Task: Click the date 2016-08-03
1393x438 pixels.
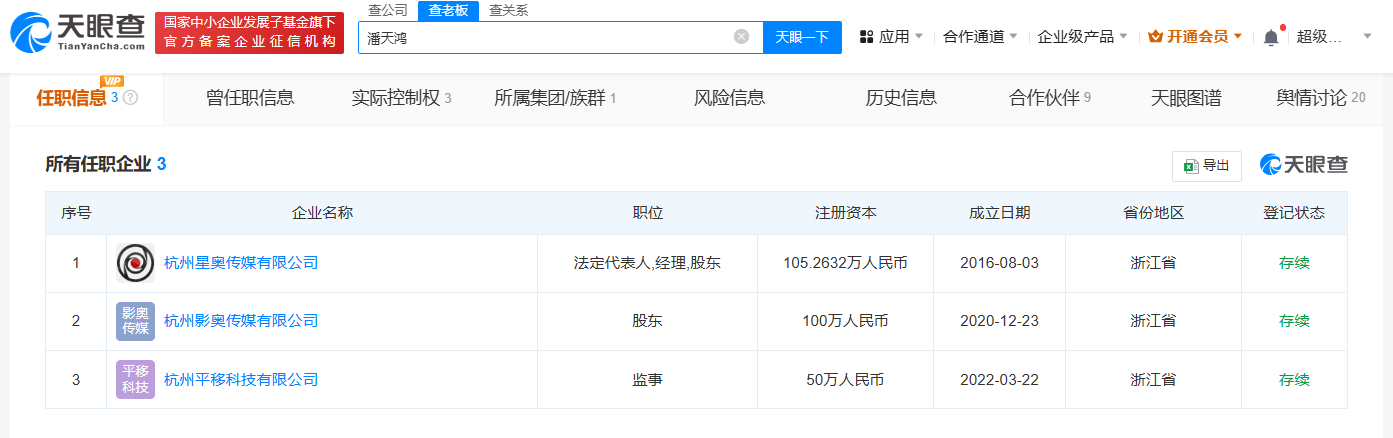Action: (x=999, y=263)
